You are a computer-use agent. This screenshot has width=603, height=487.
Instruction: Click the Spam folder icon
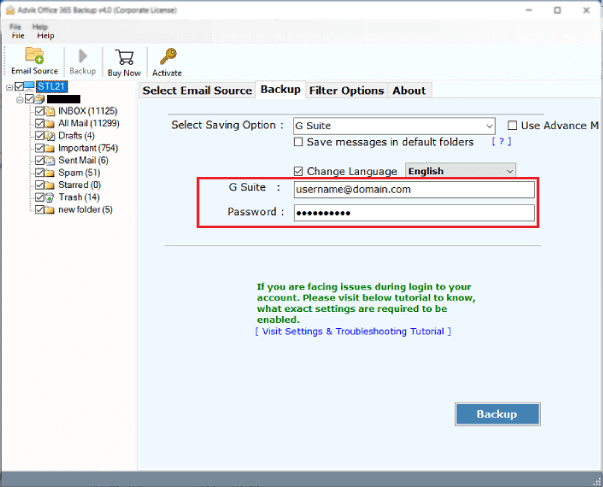pos(50,173)
